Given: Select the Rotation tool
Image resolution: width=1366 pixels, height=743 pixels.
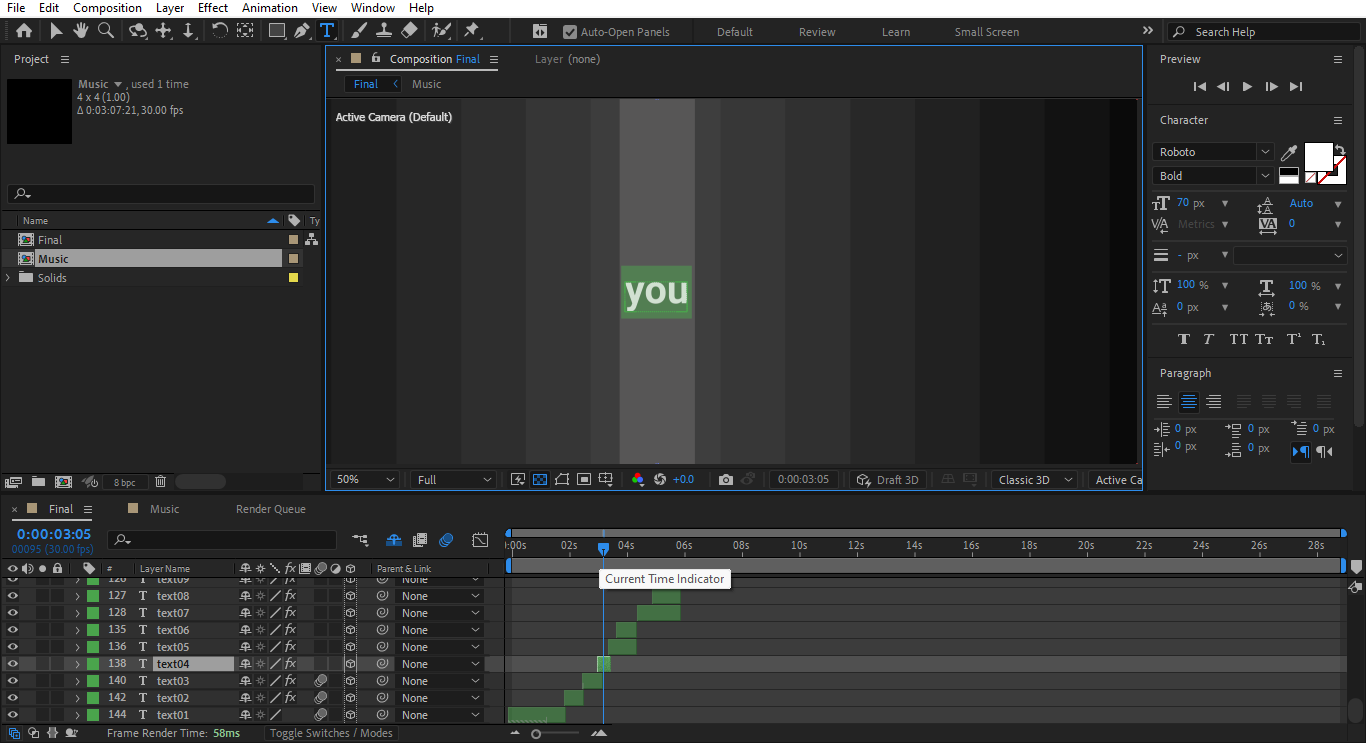Looking at the screenshot, I should [x=219, y=31].
